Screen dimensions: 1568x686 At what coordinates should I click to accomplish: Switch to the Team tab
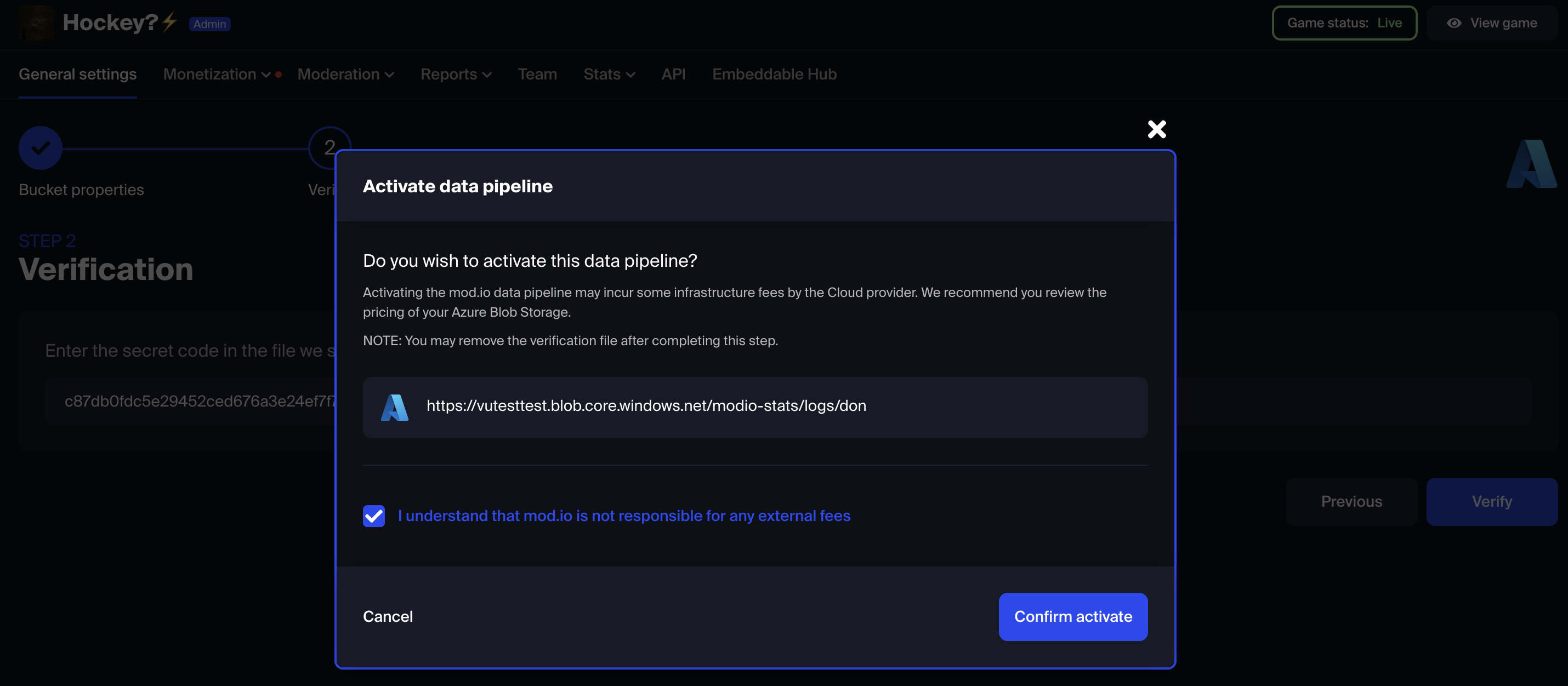coord(537,74)
